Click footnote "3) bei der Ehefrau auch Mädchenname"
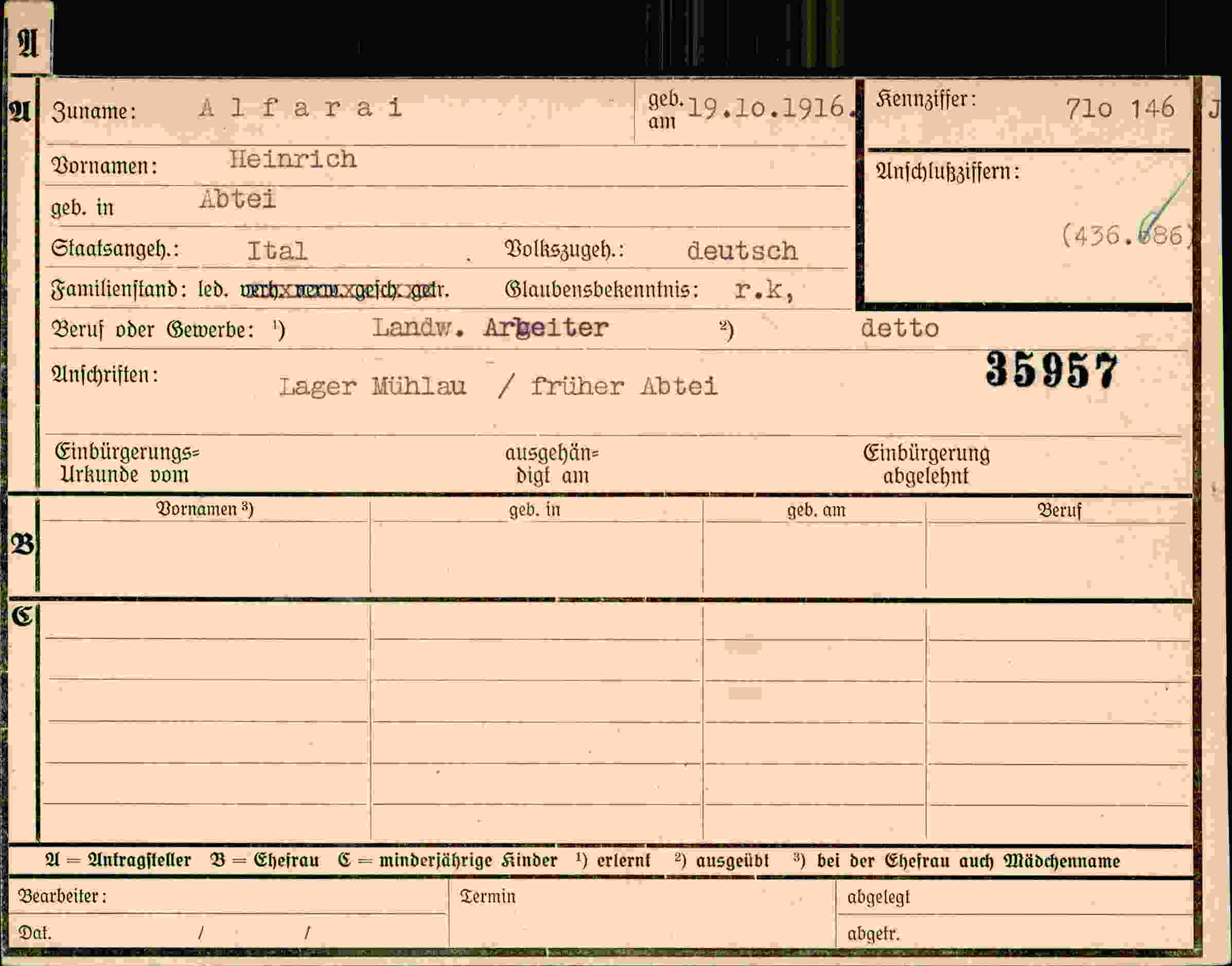 pyautogui.click(x=956, y=862)
